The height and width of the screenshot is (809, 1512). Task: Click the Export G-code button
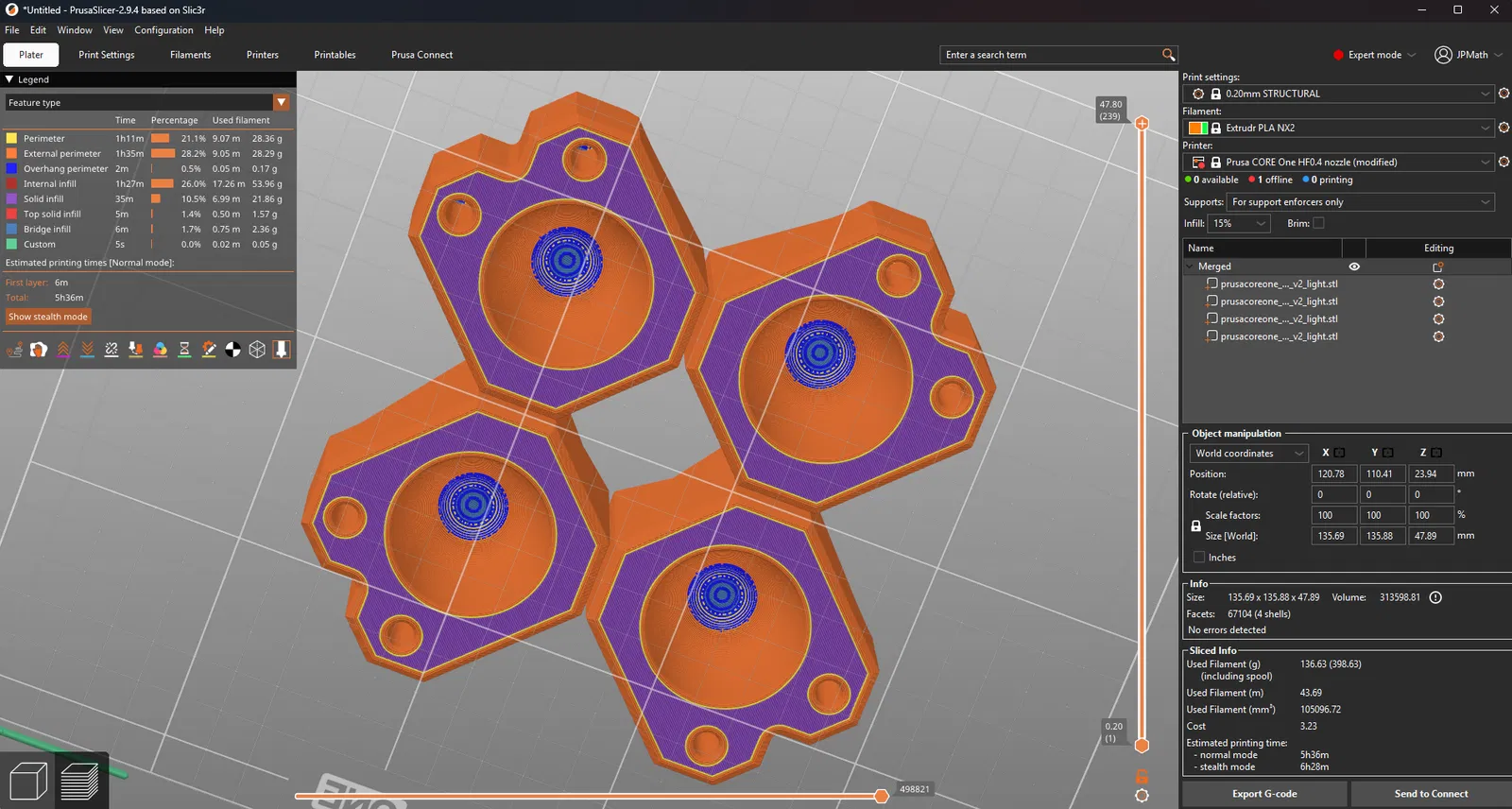(1264, 794)
